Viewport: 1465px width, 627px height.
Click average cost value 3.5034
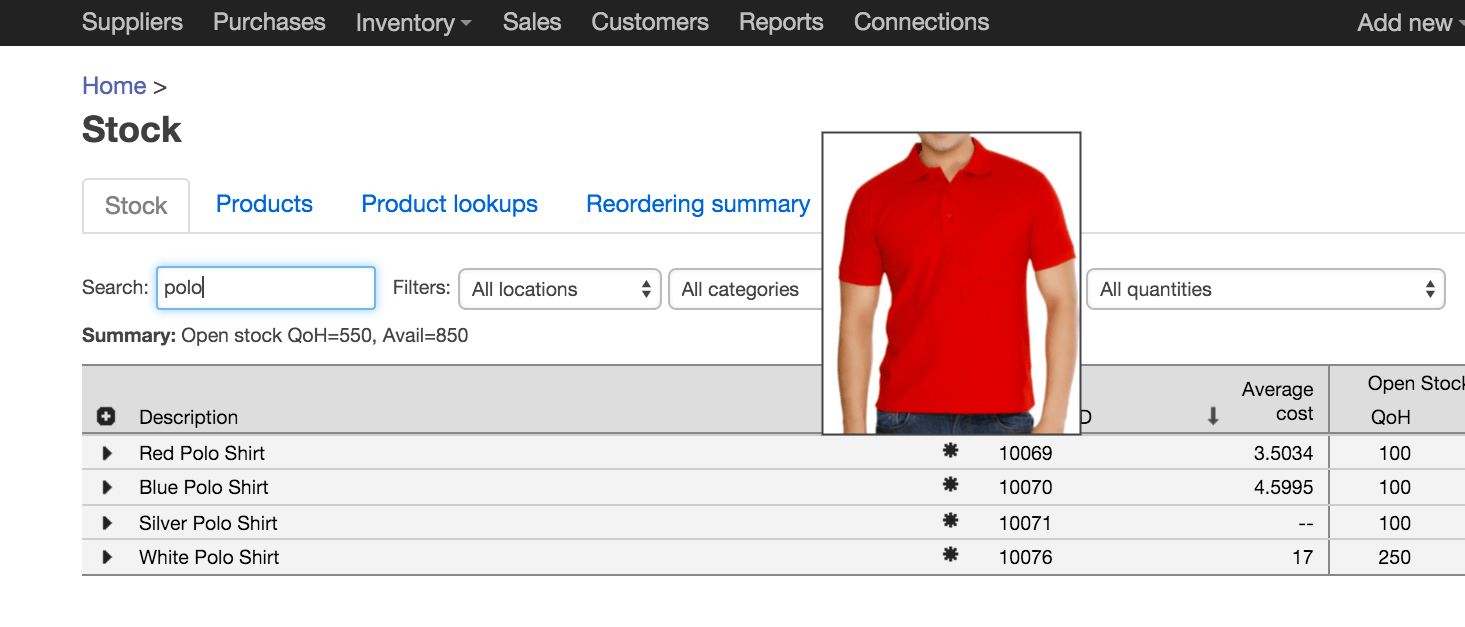[1283, 453]
